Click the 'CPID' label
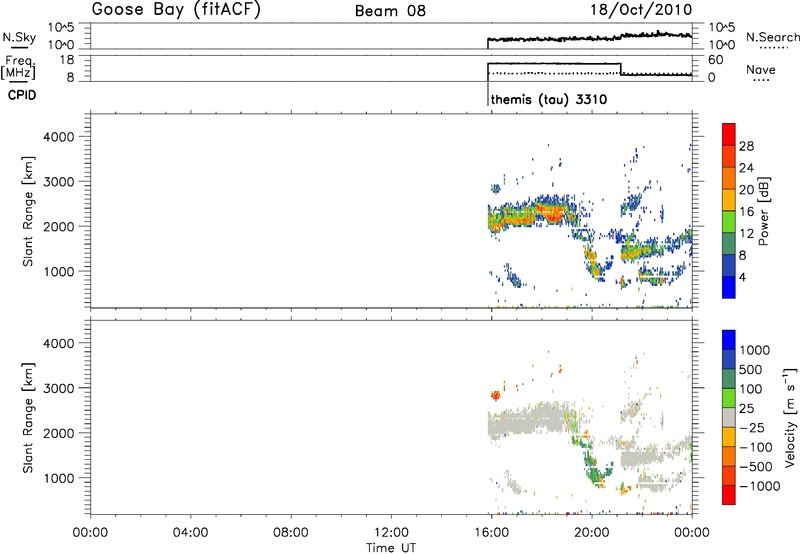 tap(22, 95)
